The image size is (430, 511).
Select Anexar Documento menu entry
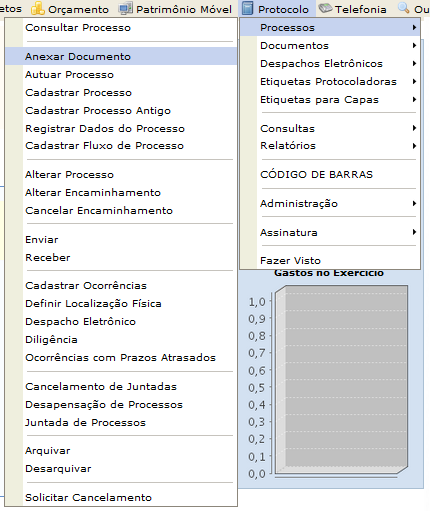click(121, 56)
